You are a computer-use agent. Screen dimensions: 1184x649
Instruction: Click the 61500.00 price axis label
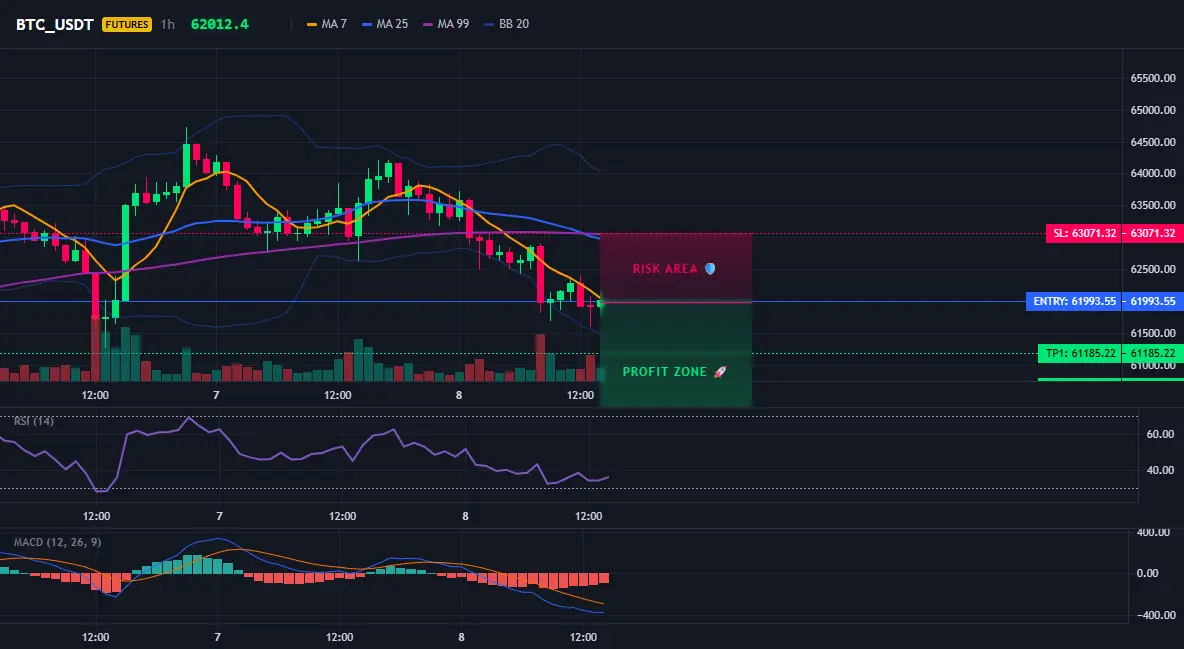click(1153, 333)
